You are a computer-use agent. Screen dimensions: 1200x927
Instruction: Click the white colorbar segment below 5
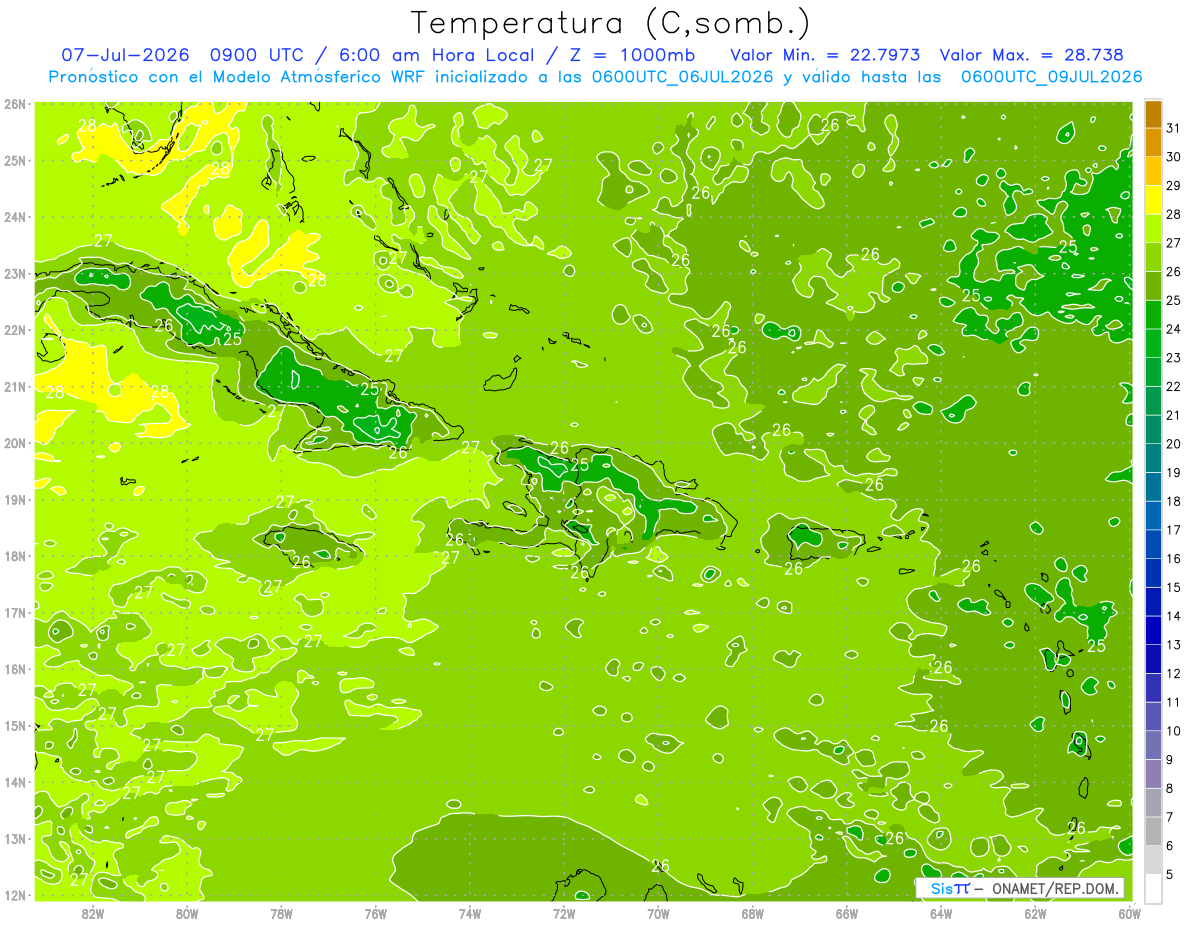(1153, 888)
